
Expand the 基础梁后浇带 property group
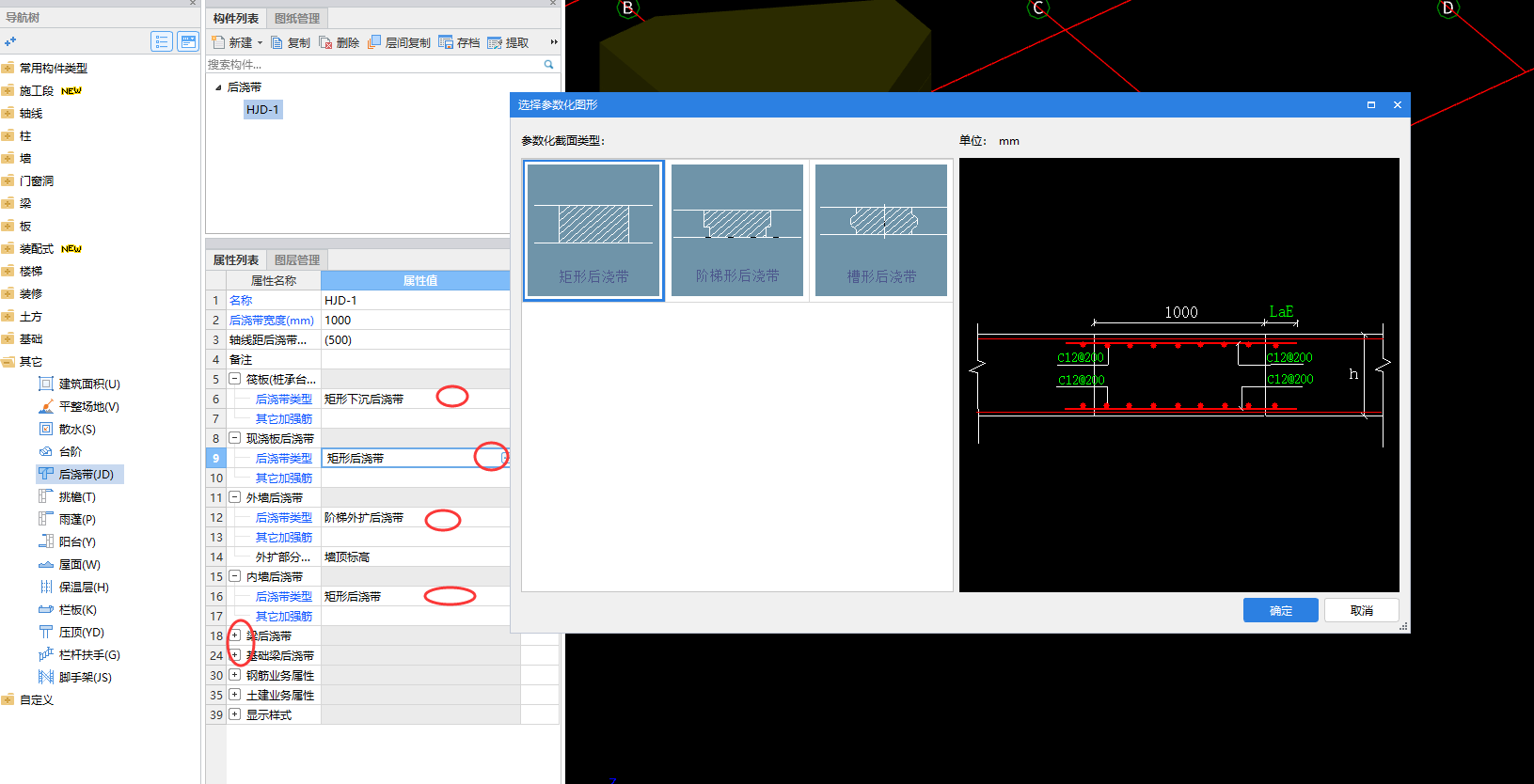click(x=235, y=655)
